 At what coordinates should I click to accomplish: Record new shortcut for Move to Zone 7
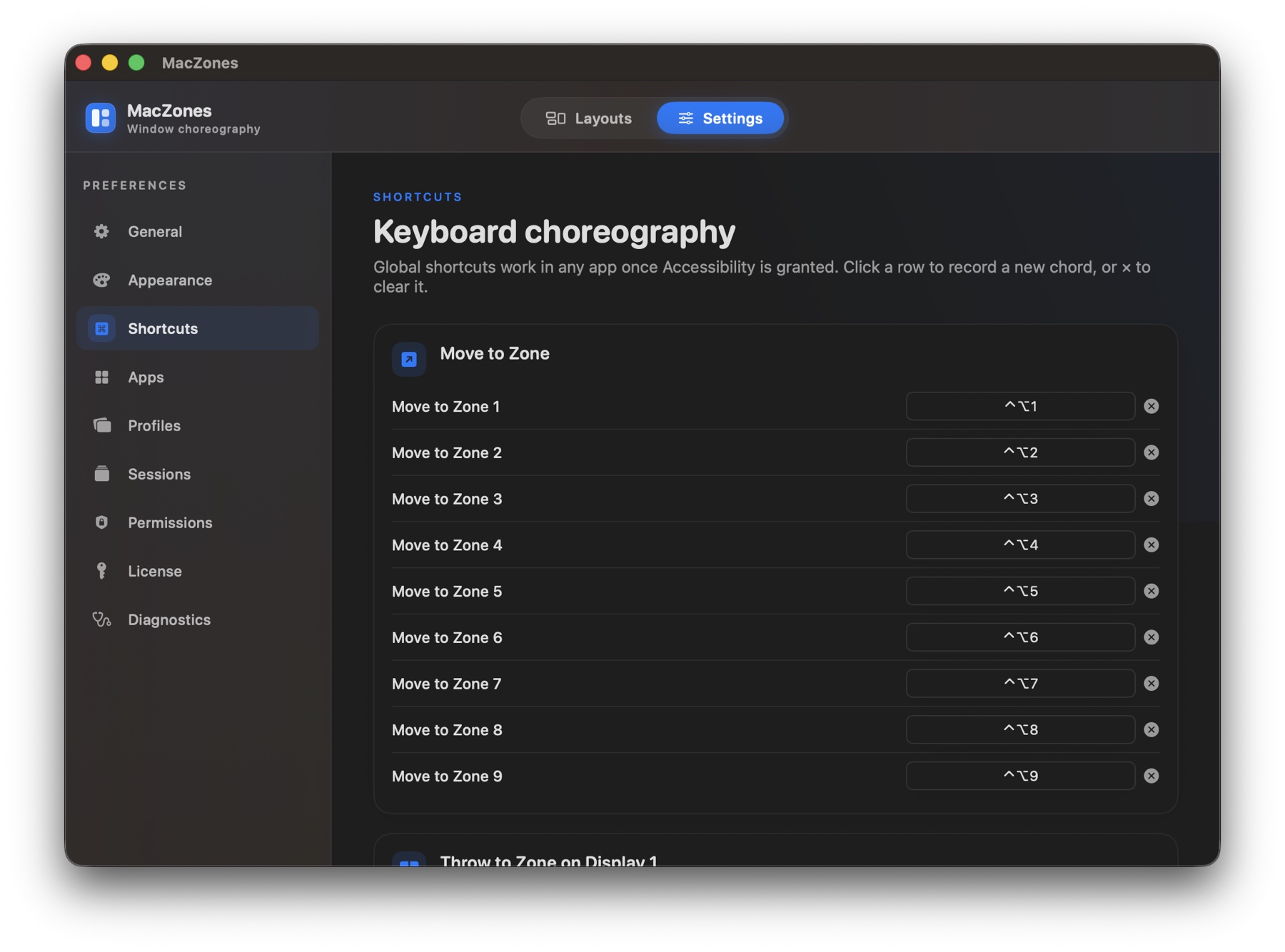(x=1020, y=684)
